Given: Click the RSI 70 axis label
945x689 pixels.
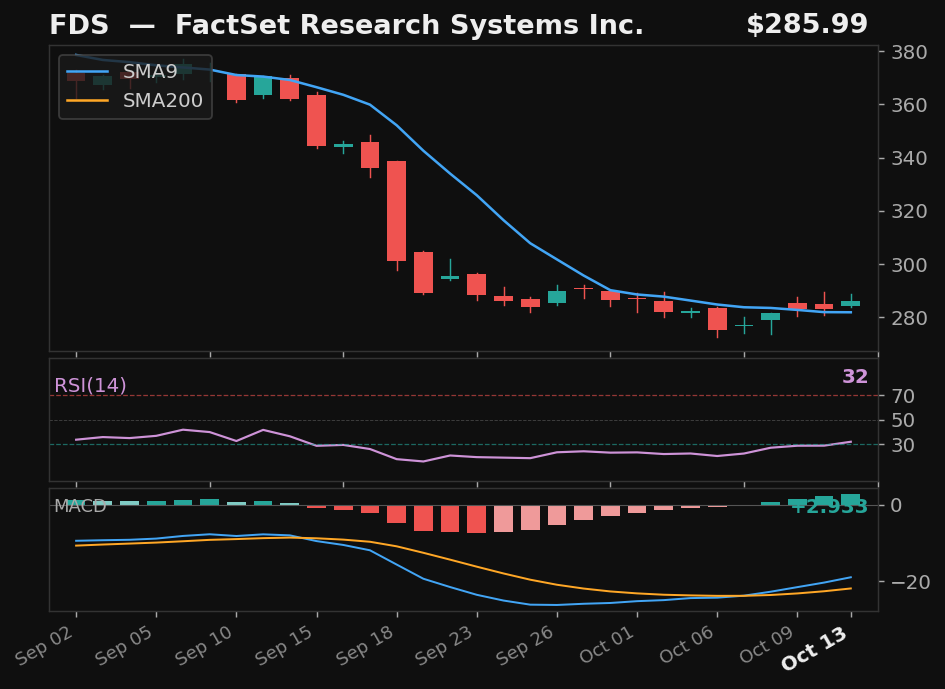Looking at the screenshot, I should tap(903, 396).
